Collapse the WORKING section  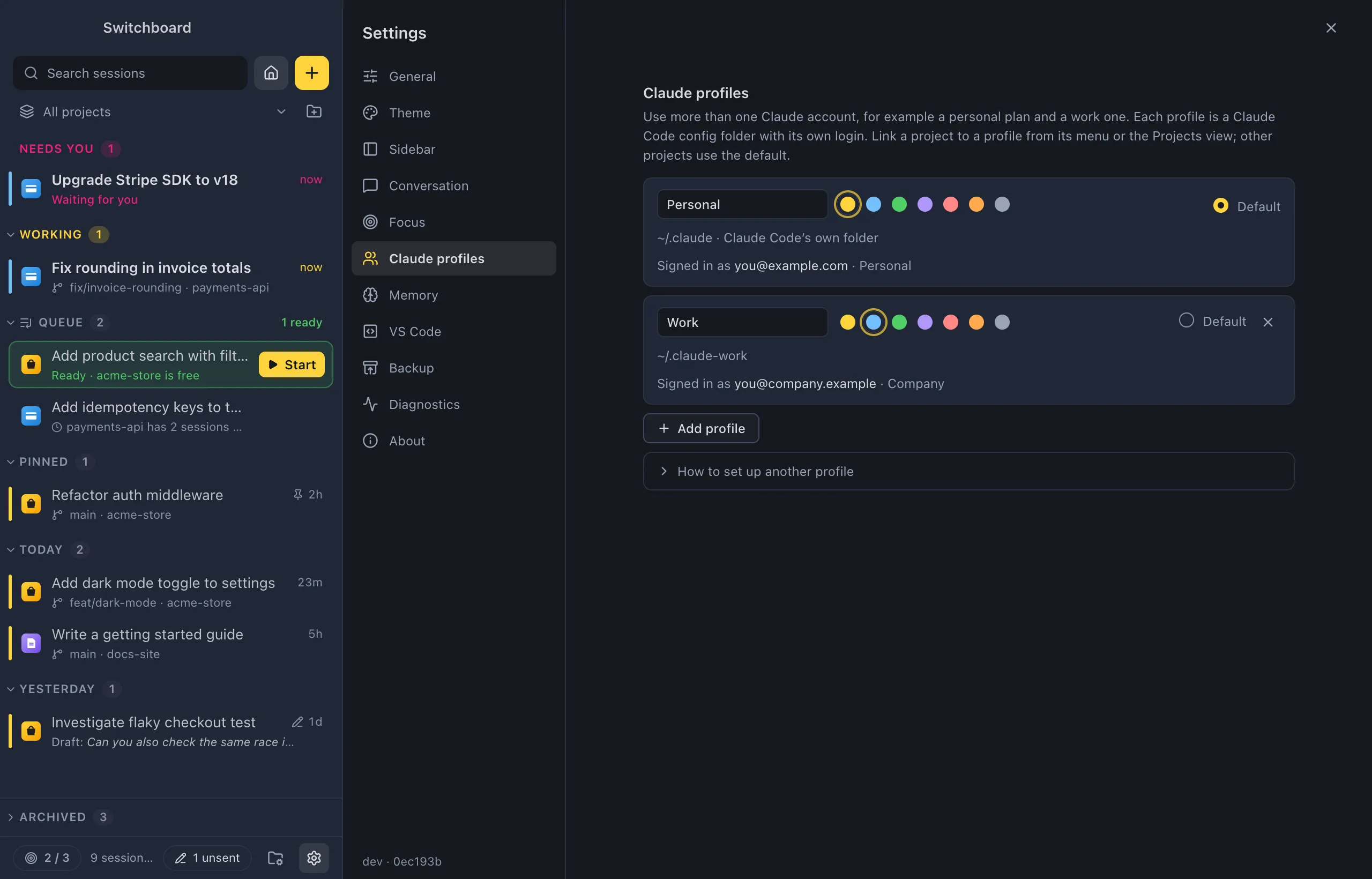tap(11, 235)
